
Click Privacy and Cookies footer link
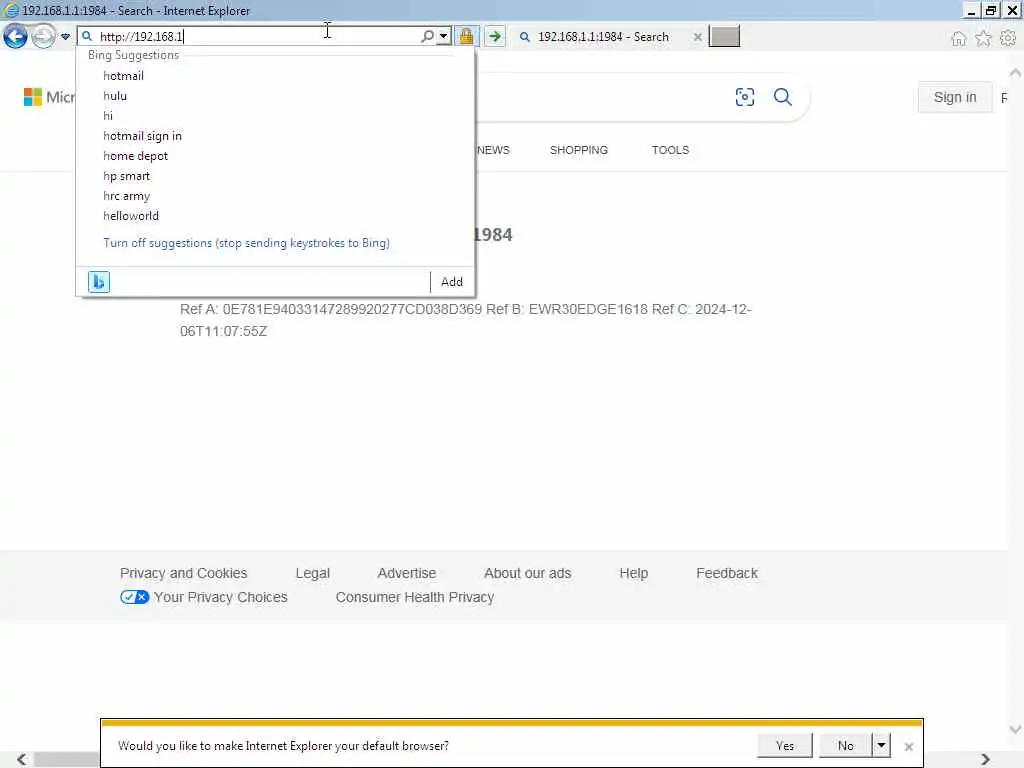tap(184, 573)
